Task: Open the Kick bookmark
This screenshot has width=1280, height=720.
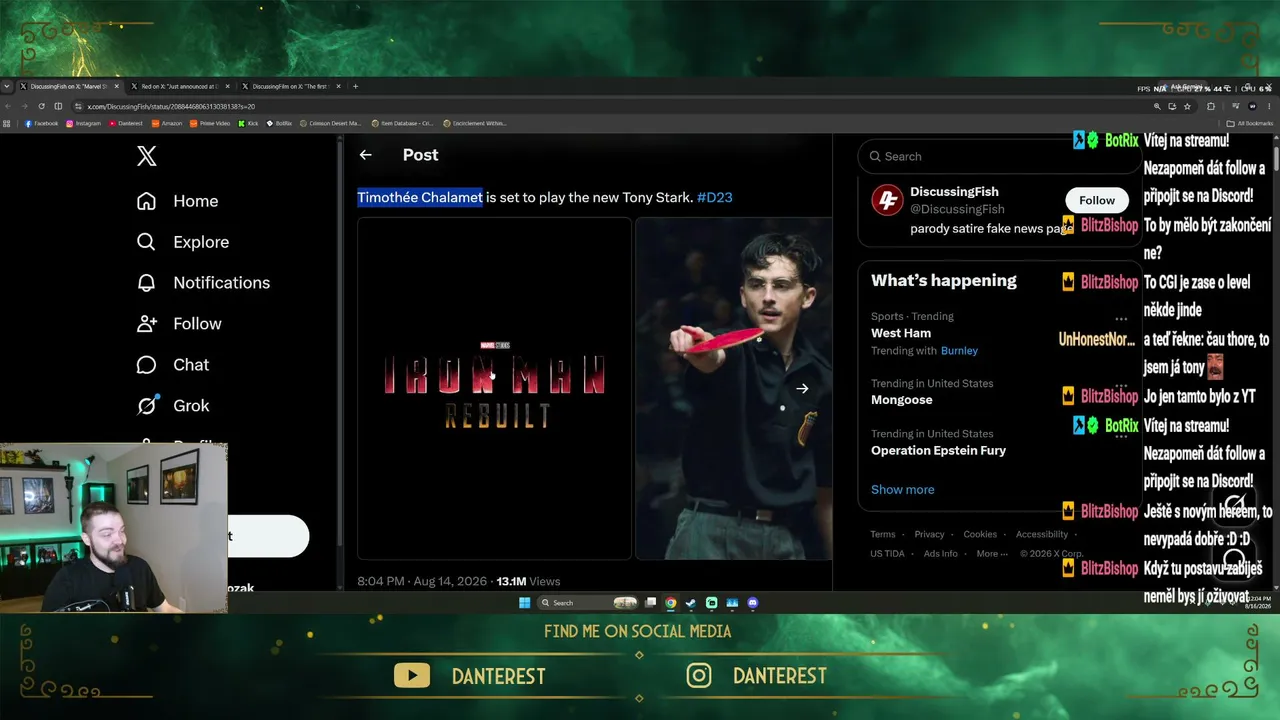Action: pos(248,124)
